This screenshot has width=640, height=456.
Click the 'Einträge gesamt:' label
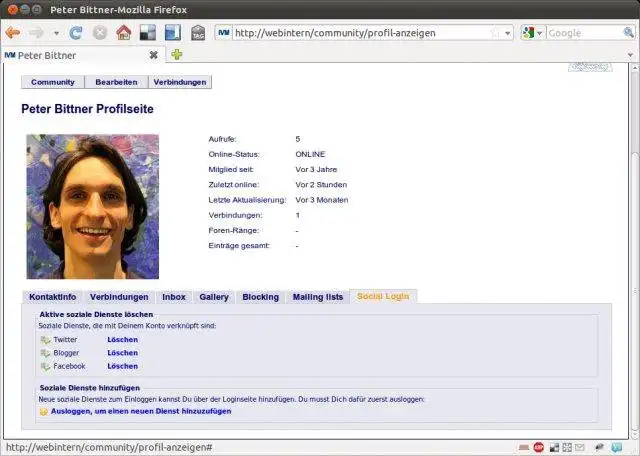(x=239, y=246)
